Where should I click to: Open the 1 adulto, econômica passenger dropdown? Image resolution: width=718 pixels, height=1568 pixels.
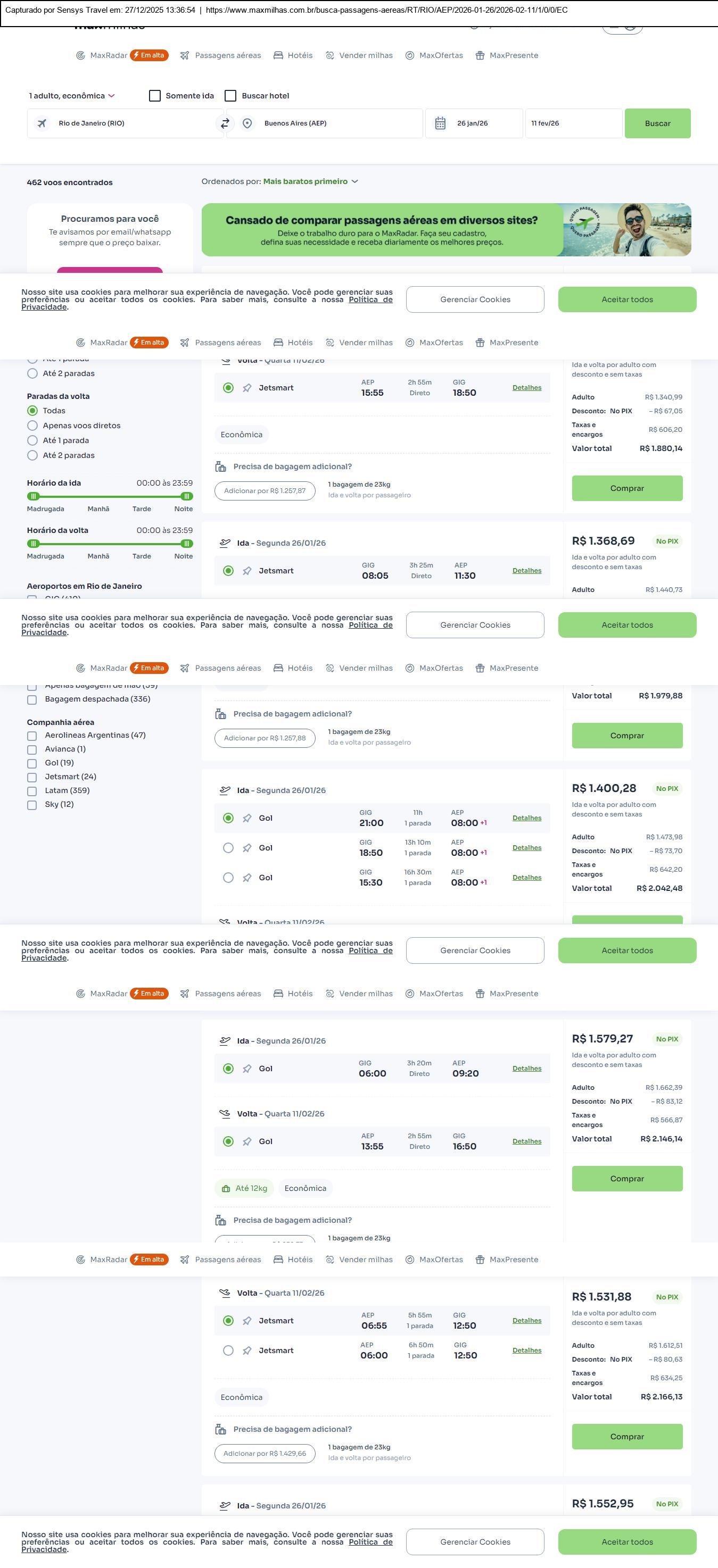(72, 96)
